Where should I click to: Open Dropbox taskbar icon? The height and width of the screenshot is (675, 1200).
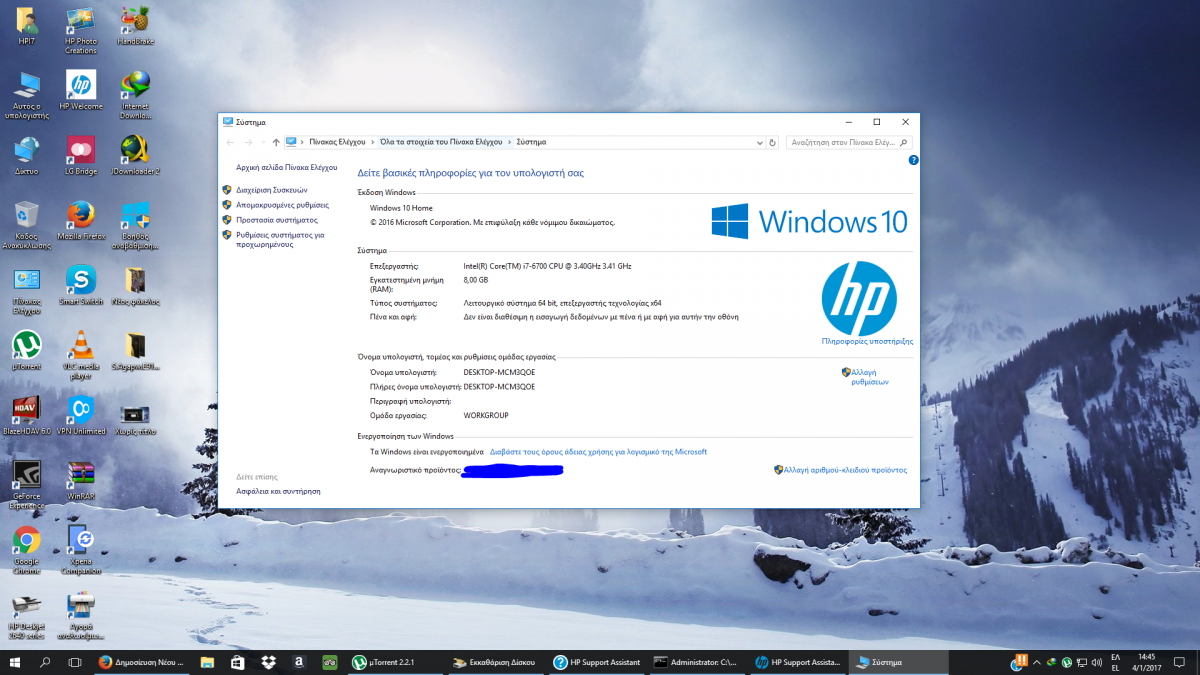coord(268,662)
